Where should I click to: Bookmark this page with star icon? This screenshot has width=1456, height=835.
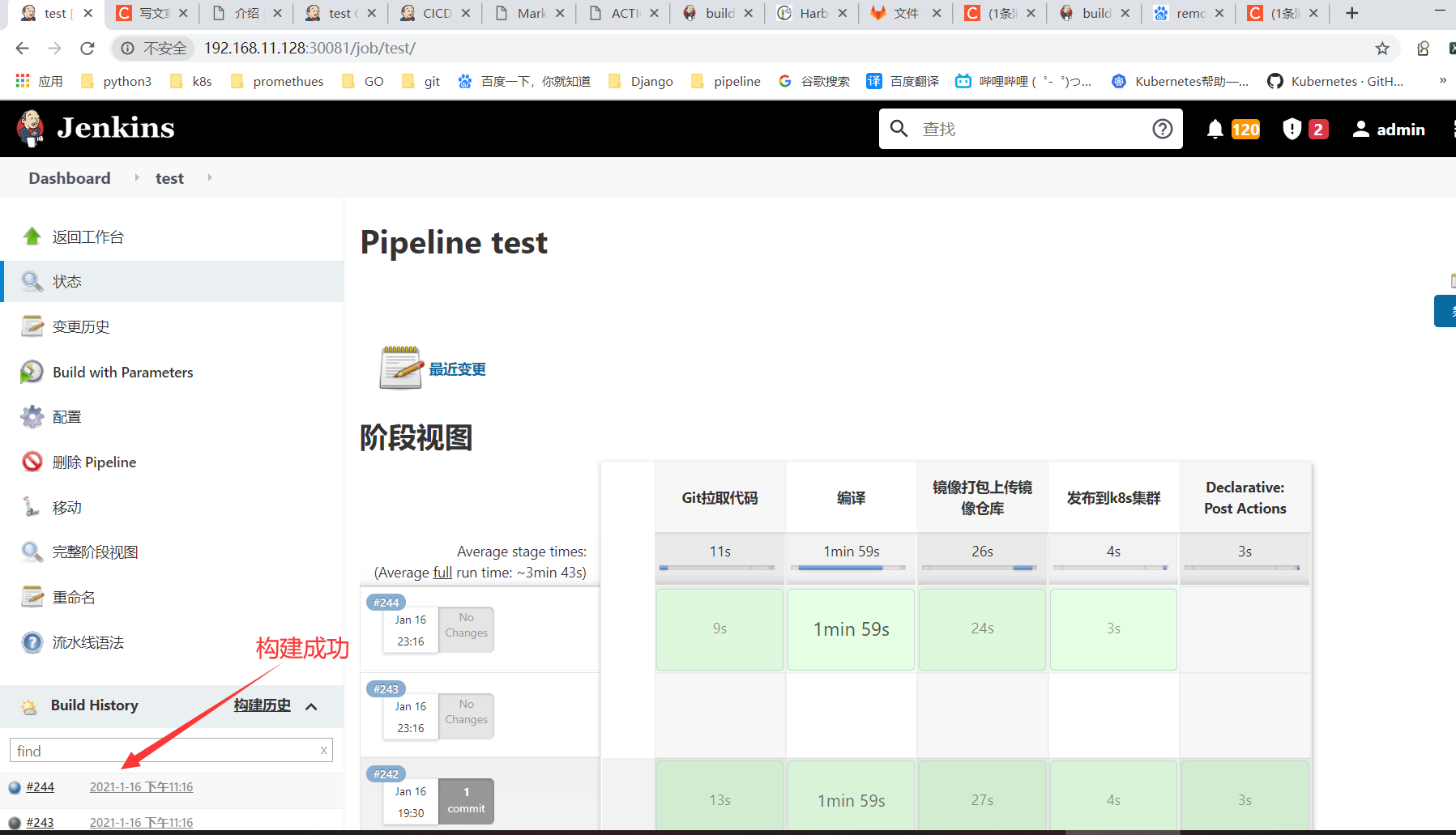tap(1382, 49)
